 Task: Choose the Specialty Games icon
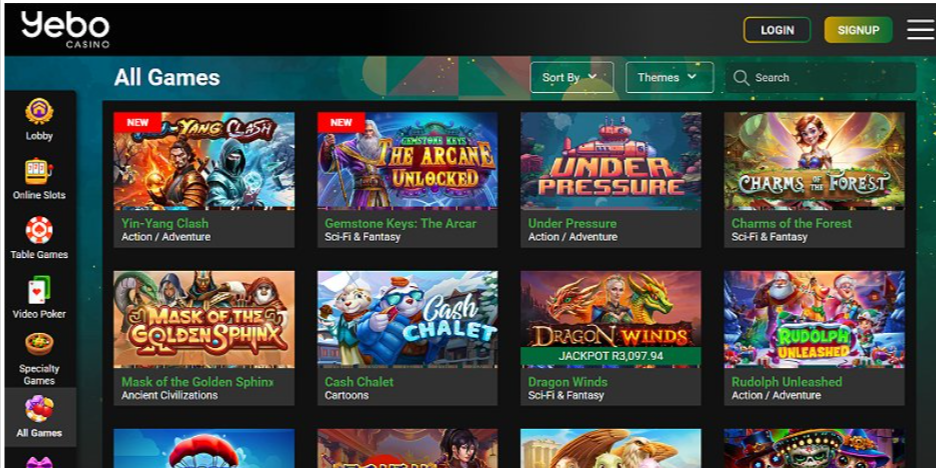[39, 345]
